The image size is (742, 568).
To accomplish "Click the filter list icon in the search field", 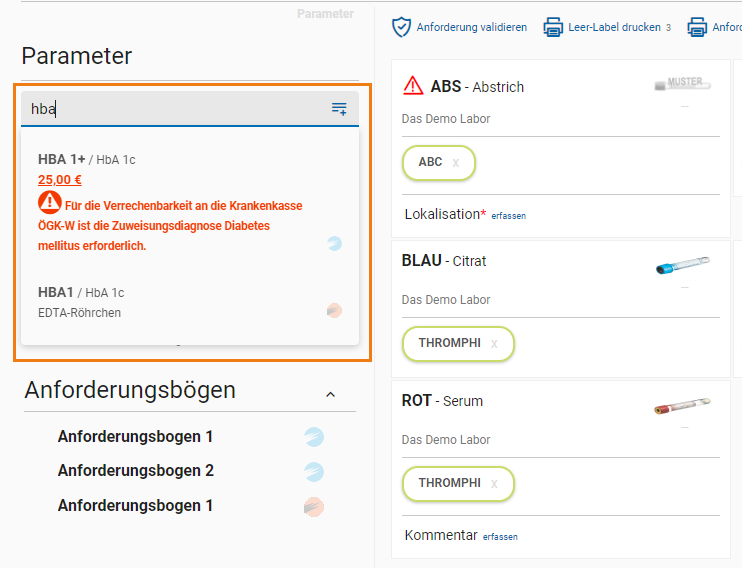I will (x=339, y=109).
